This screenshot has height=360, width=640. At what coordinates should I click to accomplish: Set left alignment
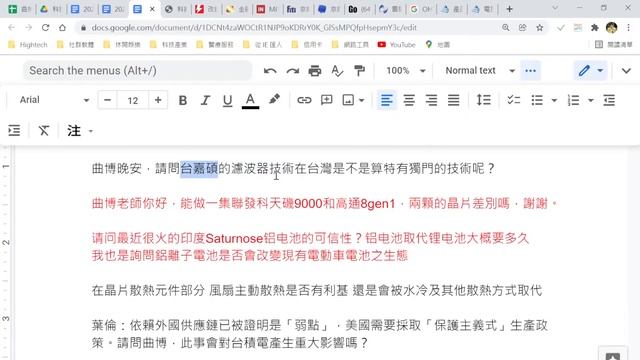coord(387,100)
